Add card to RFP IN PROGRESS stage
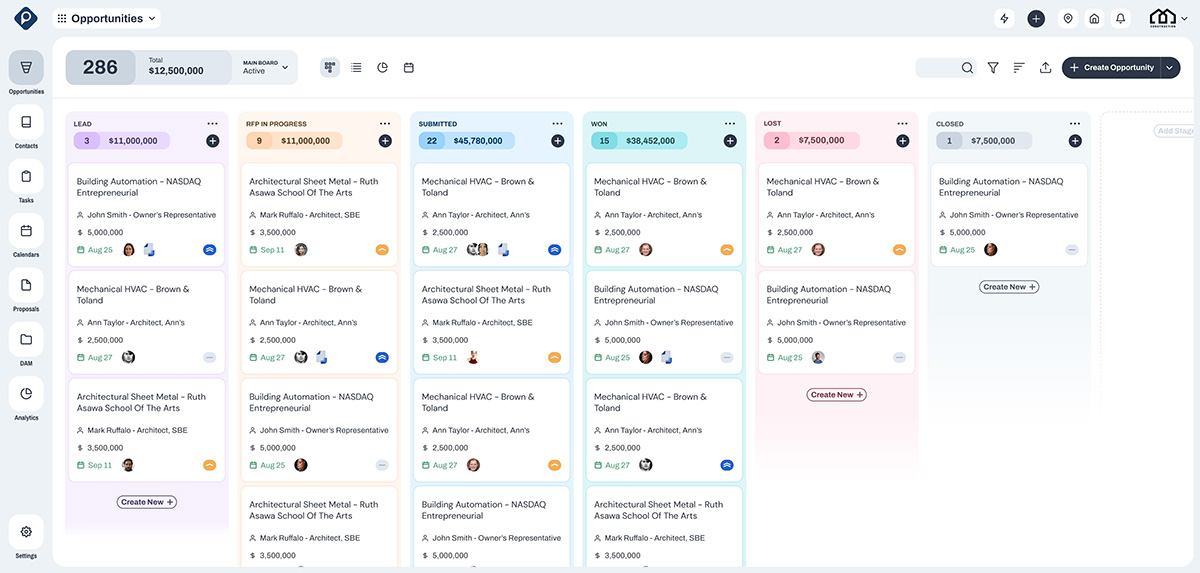Image resolution: width=1200 pixels, height=573 pixels. tap(385, 141)
